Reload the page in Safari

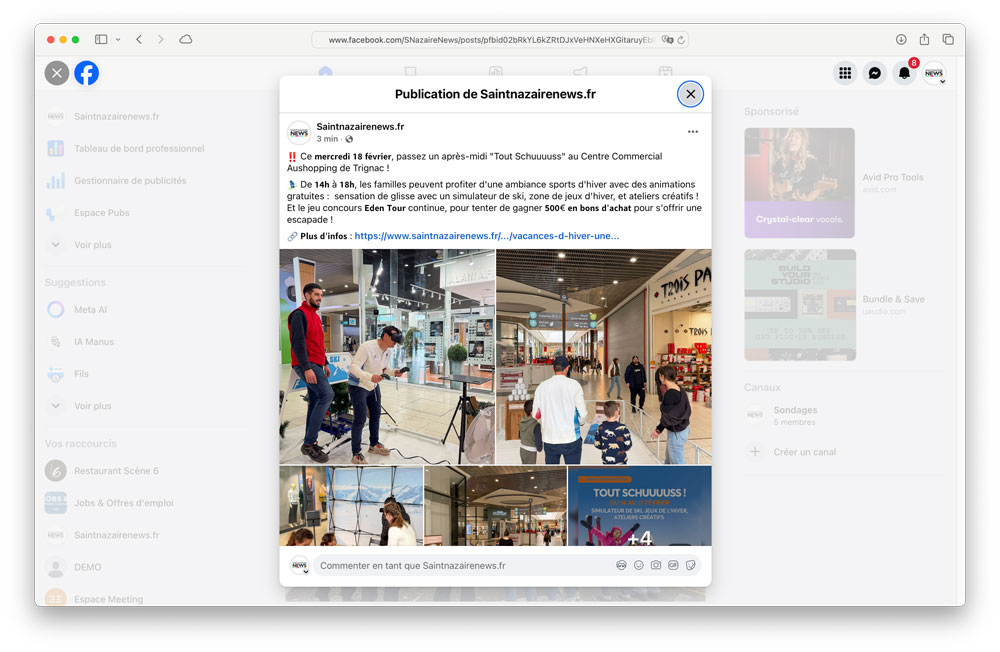[681, 40]
